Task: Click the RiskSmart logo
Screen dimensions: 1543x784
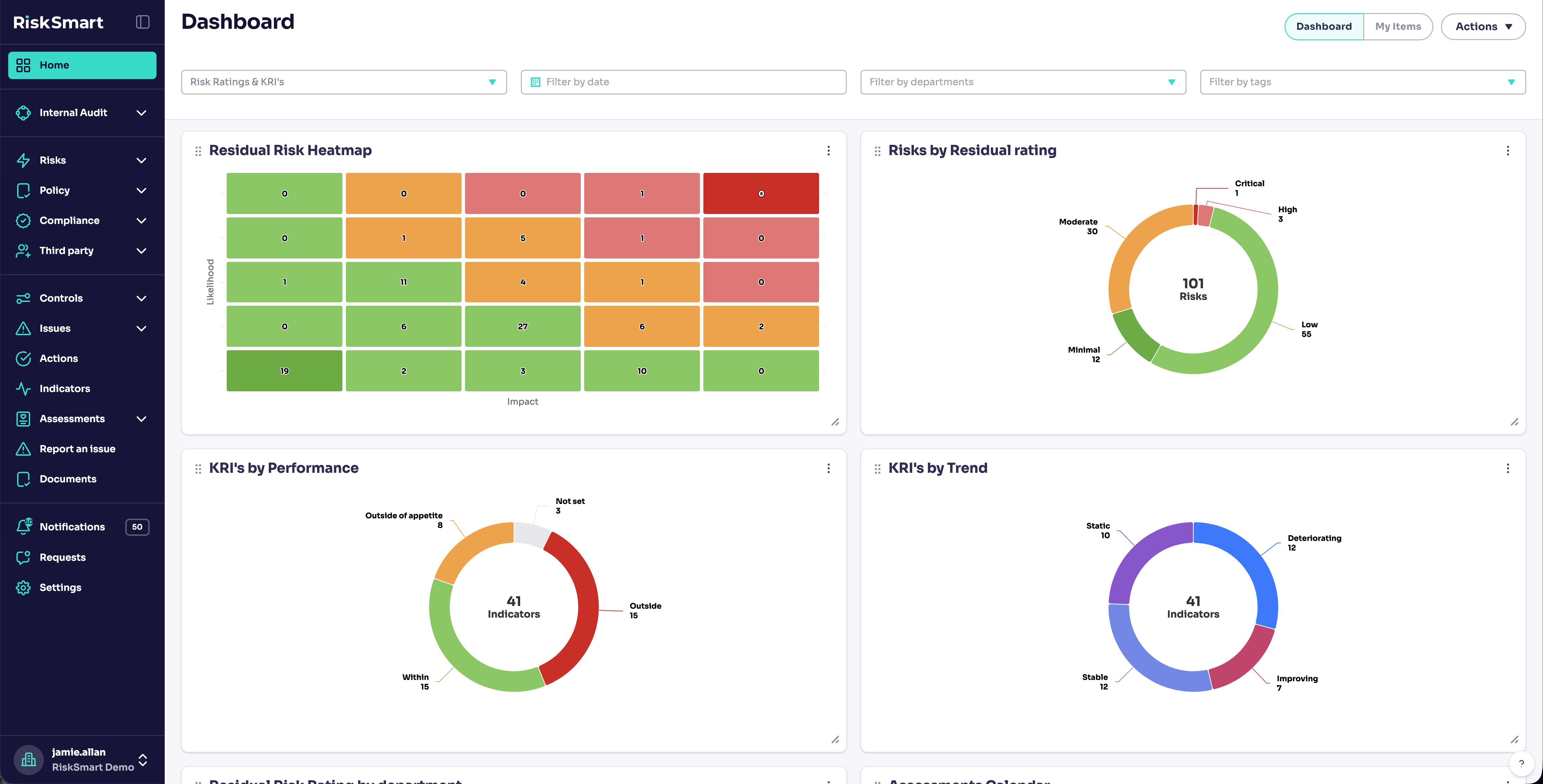Action: click(x=58, y=22)
